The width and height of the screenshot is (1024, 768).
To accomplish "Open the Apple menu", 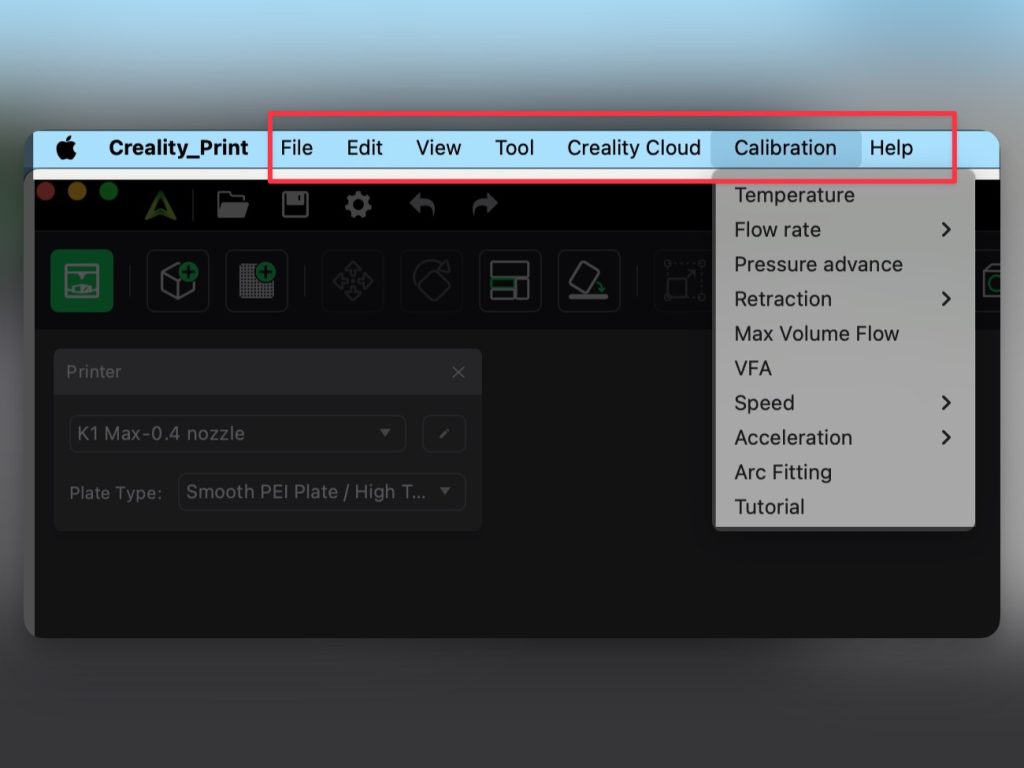I will coord(66,148).
